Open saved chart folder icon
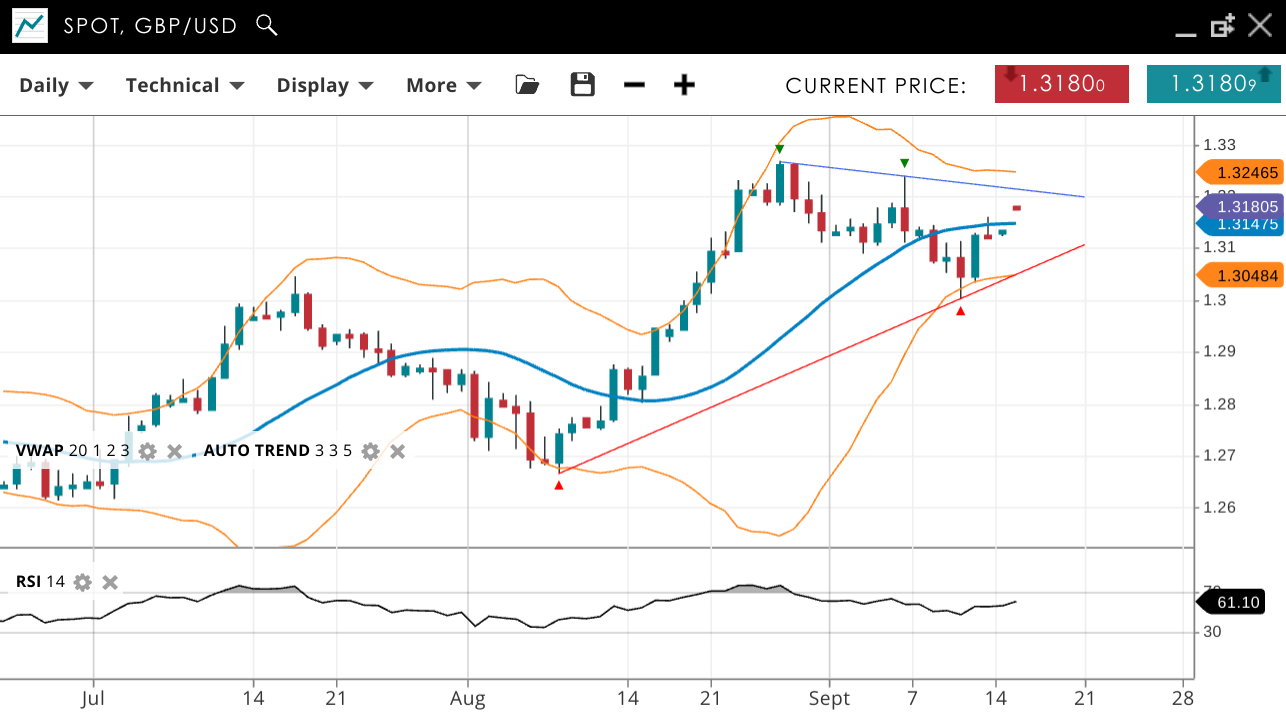The width and height of the screenshot is (1286, 717). [x=527, y=85]
